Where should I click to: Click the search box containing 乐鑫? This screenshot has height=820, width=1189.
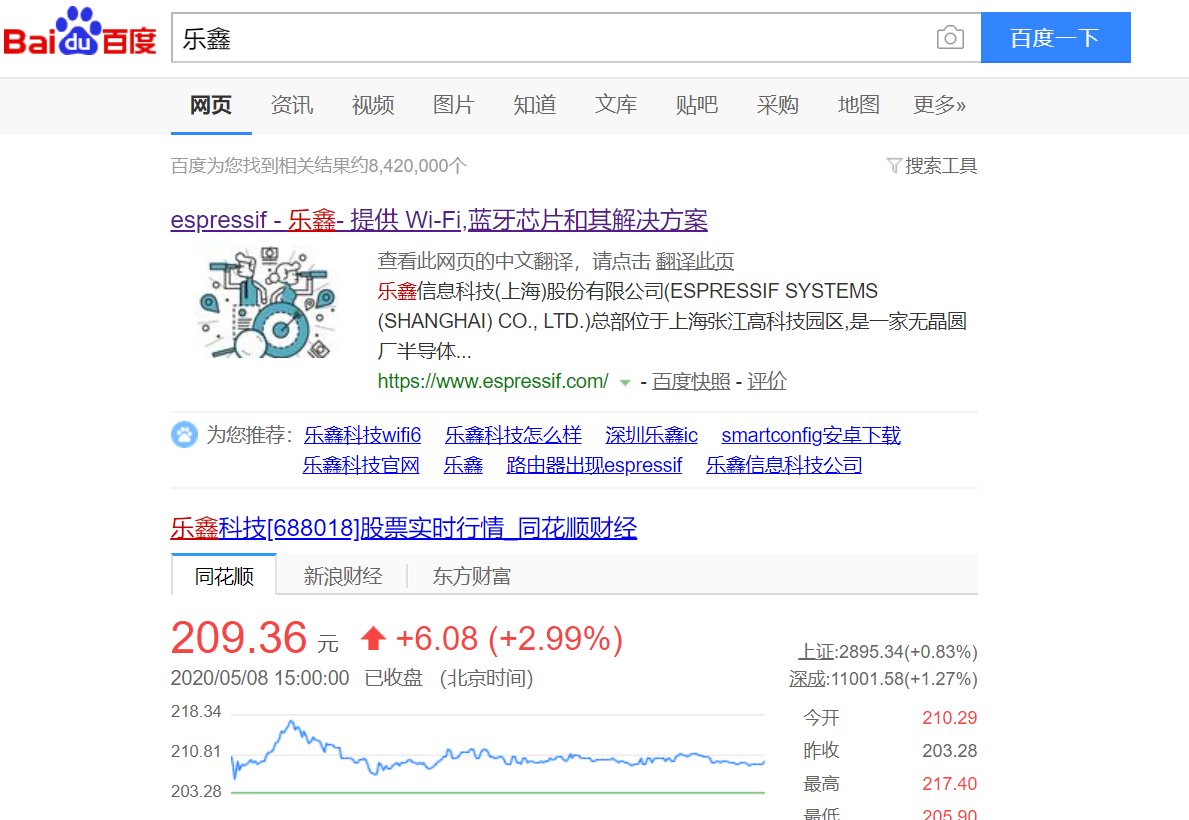coord(576,38)
